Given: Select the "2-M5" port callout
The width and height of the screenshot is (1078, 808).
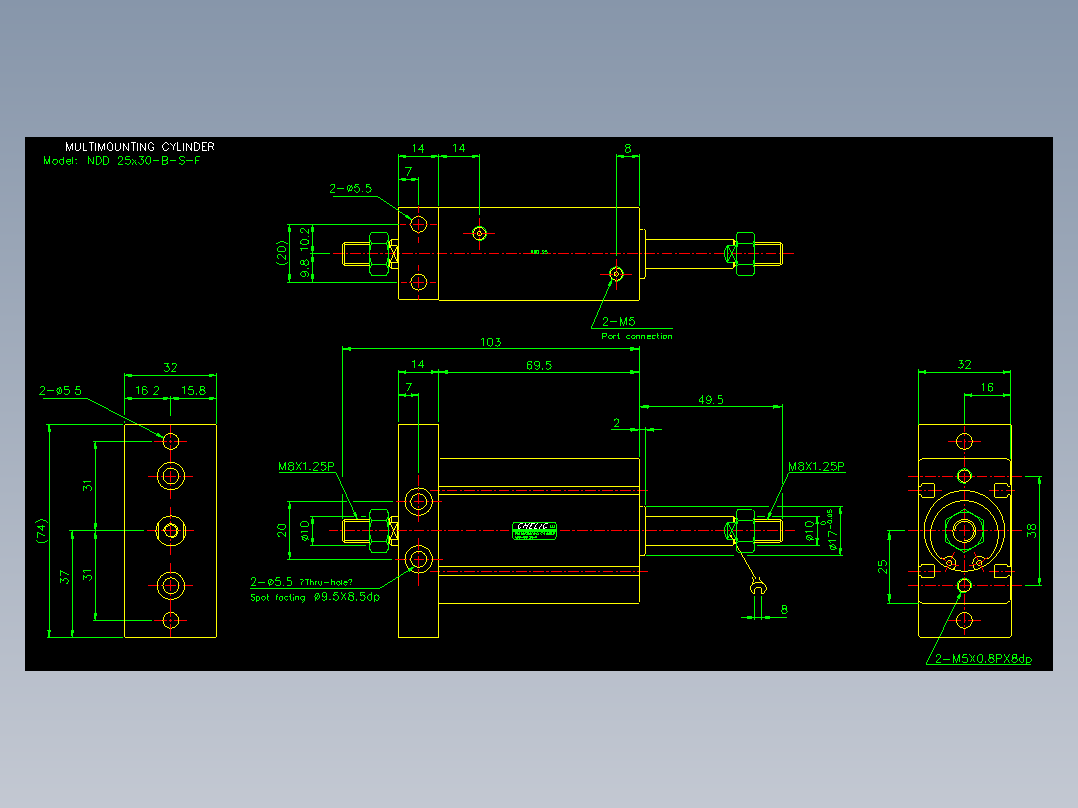Looking at the screenshot, I should click(619, 321).
